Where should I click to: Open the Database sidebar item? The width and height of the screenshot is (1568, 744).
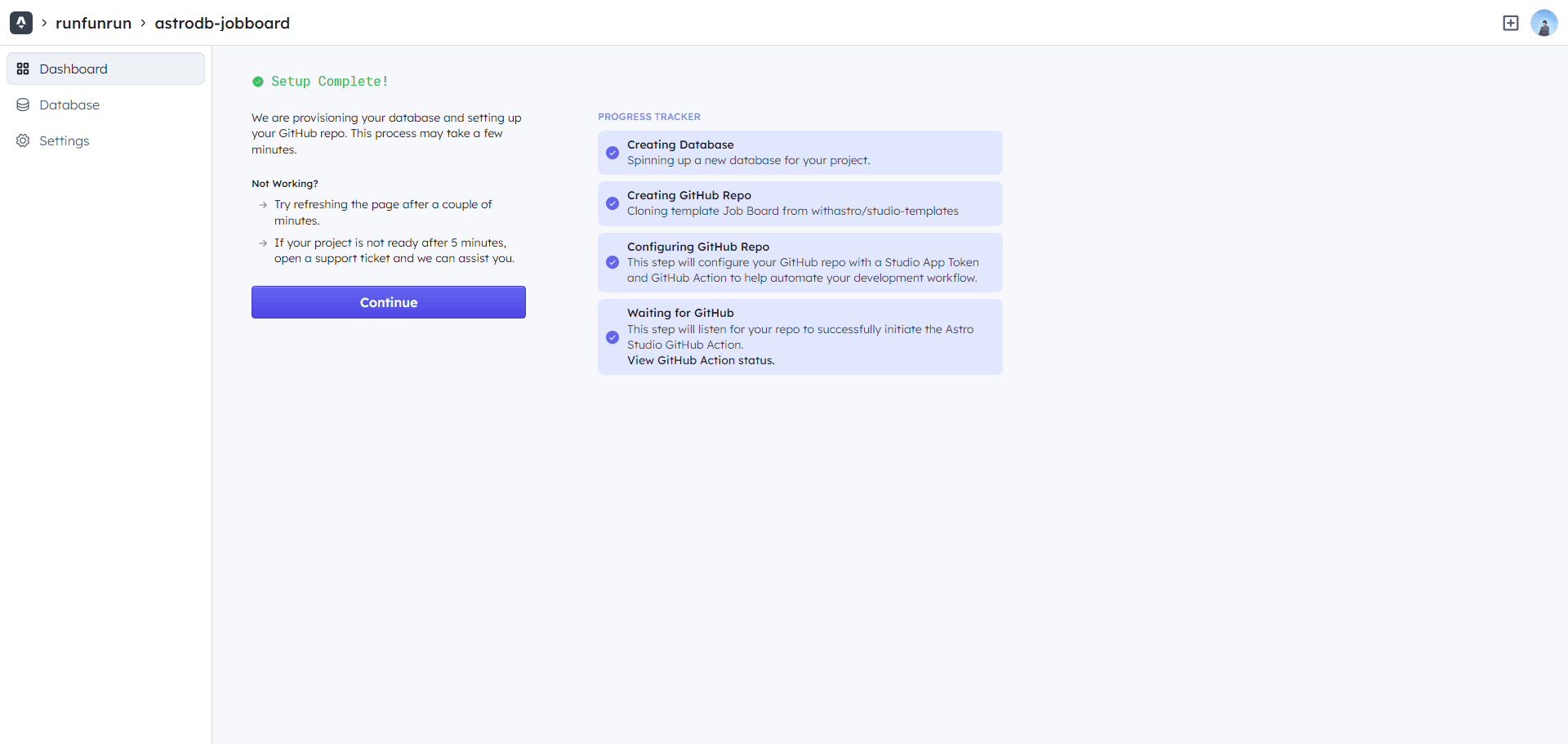click(106, 105)
